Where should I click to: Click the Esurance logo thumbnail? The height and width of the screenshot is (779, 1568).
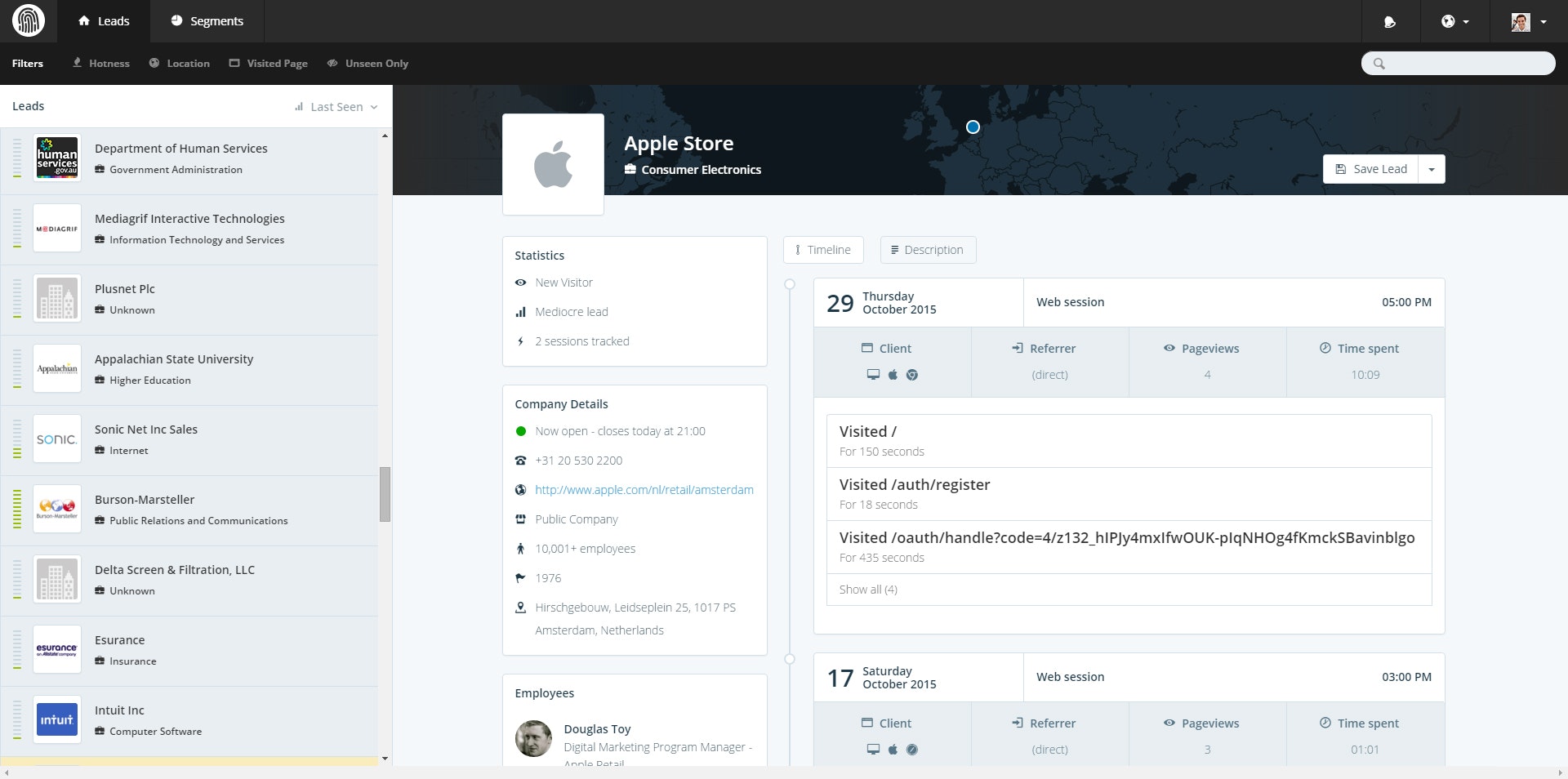click(57, 649)
